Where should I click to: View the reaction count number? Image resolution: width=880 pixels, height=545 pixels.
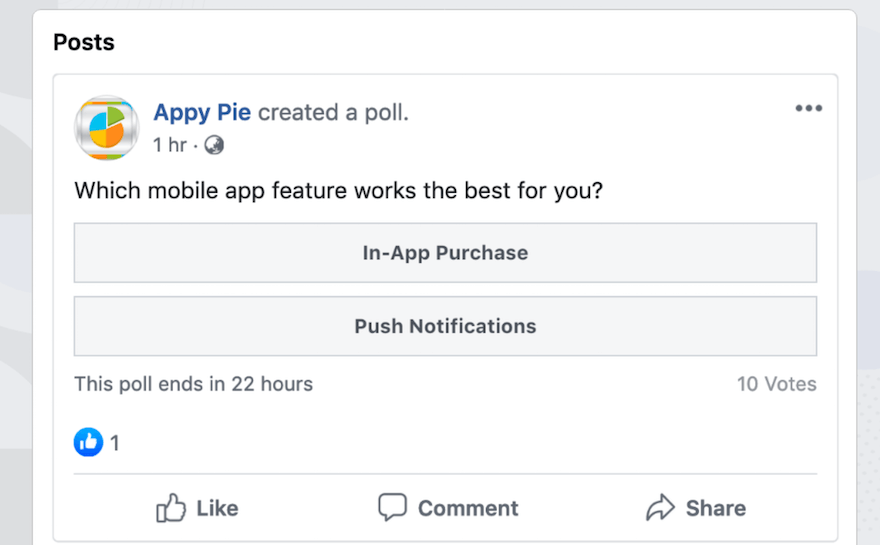[x=114, y=443]
